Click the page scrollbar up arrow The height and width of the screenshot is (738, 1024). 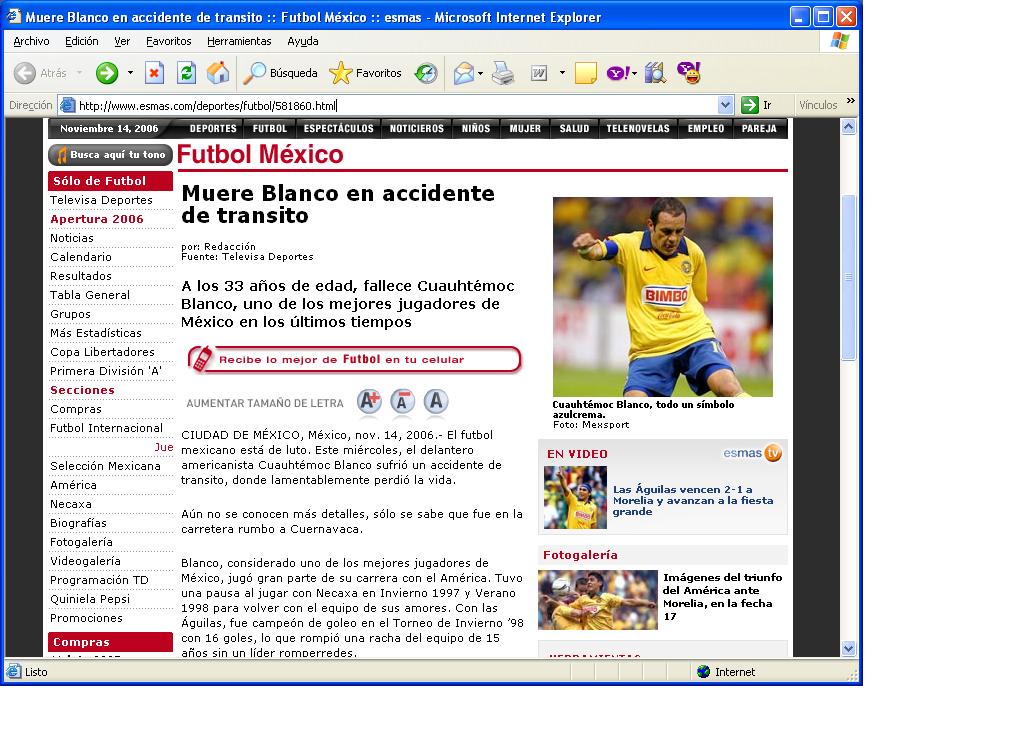[848, 127]
